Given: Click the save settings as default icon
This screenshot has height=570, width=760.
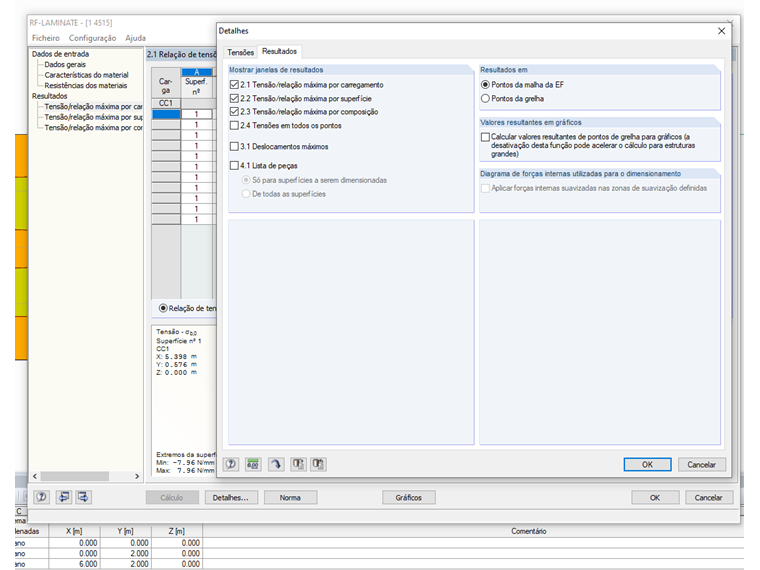Looking at the screenshot, I should point(318,464).
